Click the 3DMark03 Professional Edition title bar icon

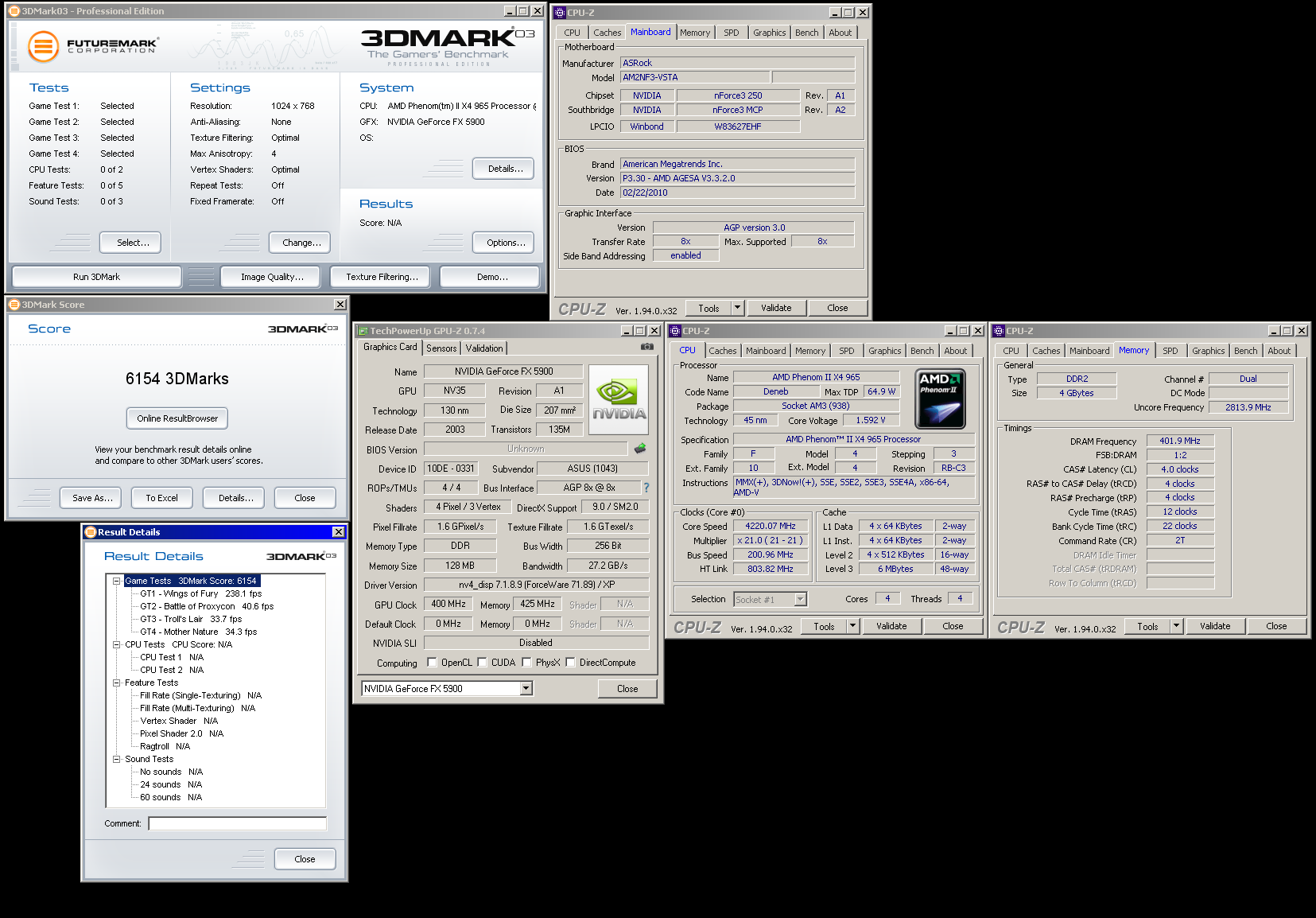tap(14, 11)
